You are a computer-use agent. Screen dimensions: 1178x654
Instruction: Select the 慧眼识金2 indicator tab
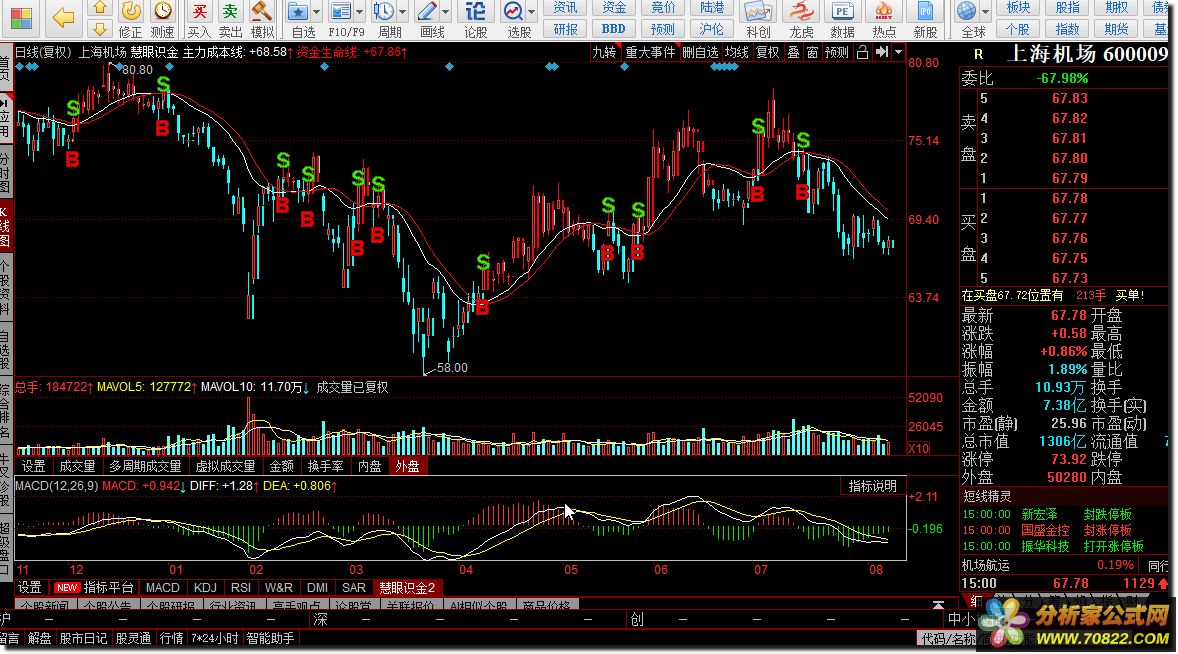tap(406, 587)
